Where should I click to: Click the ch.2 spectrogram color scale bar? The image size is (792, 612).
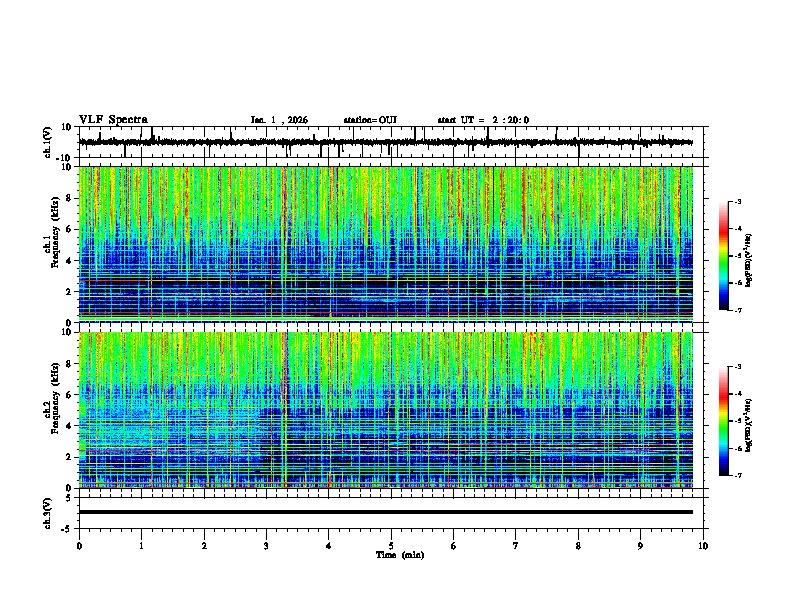pos(724,421)
